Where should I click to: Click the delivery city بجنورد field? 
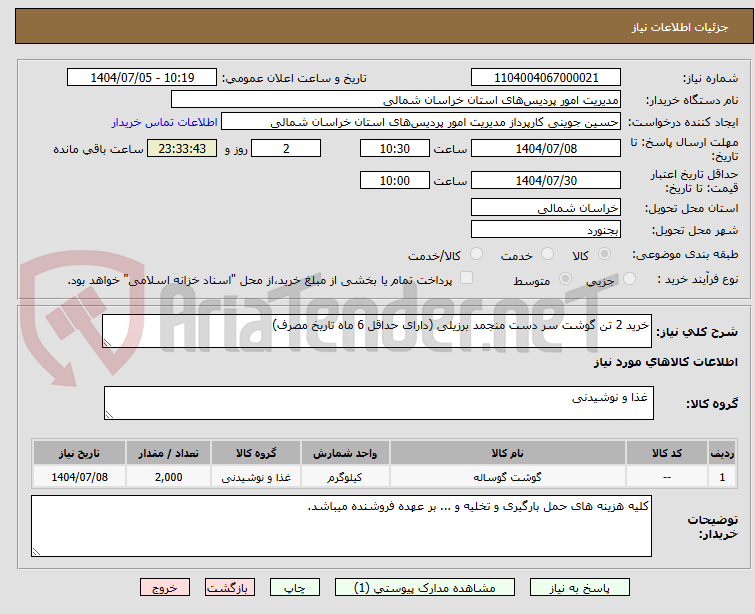(546, 230)
